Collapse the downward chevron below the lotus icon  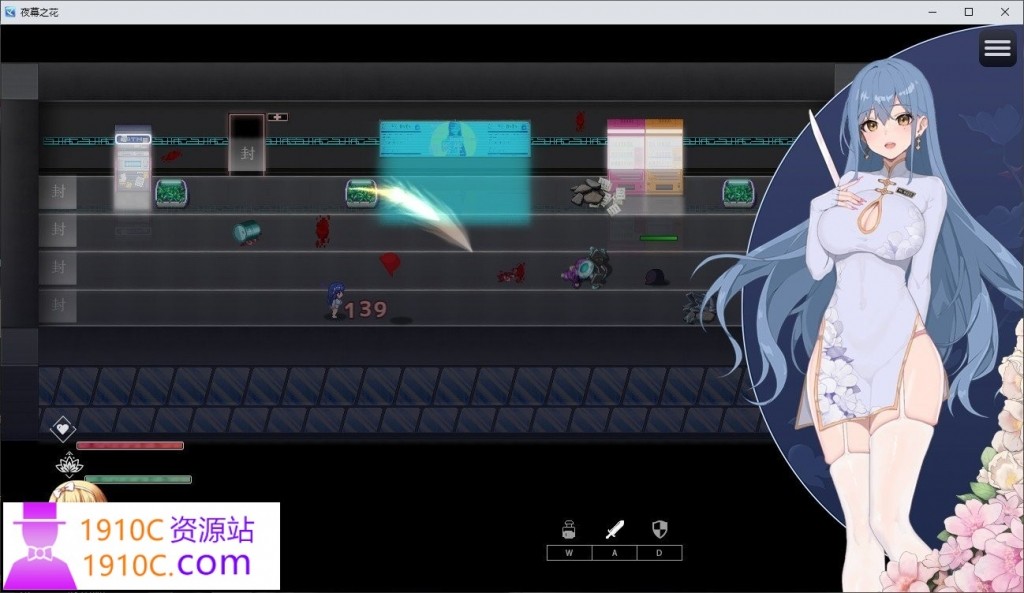pyautogui.click(x=70, y=477)
